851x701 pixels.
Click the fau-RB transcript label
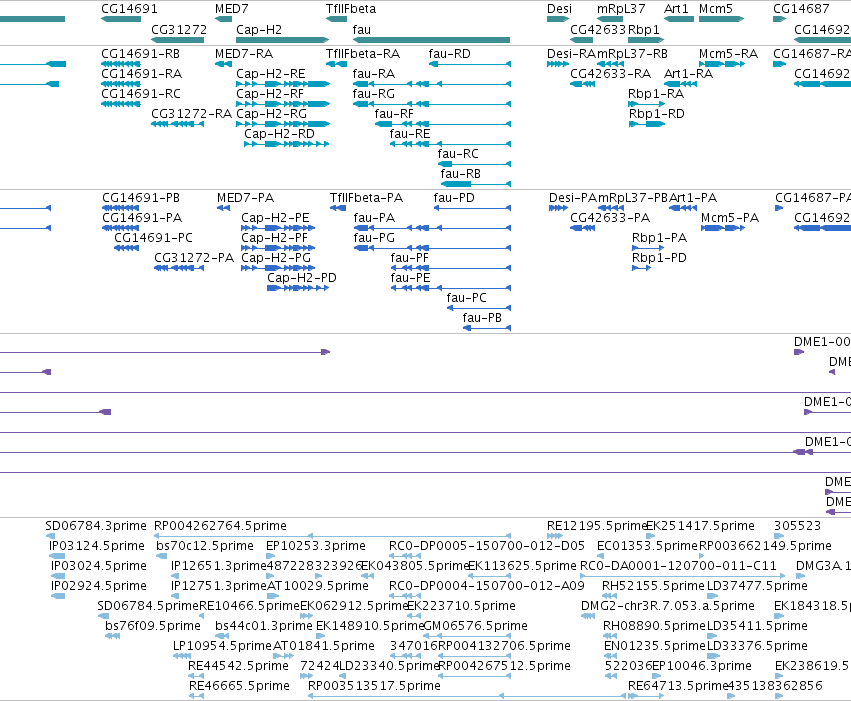(x=461, y=174)
